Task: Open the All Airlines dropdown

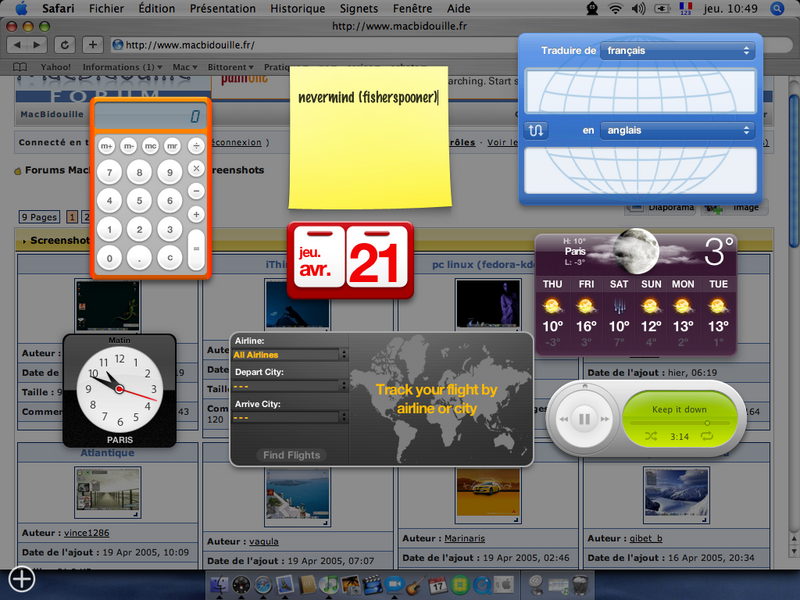Action: point(290,355)
